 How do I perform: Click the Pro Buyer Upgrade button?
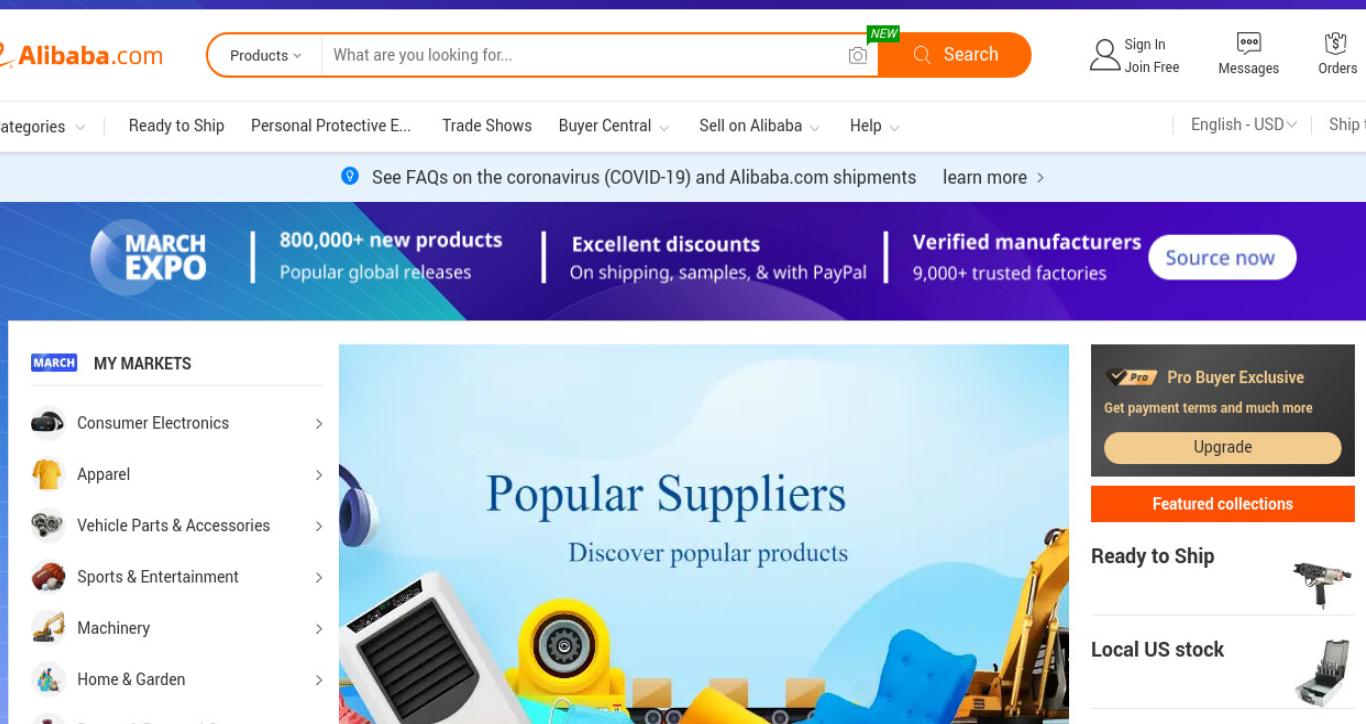(x=1222, y=447)
